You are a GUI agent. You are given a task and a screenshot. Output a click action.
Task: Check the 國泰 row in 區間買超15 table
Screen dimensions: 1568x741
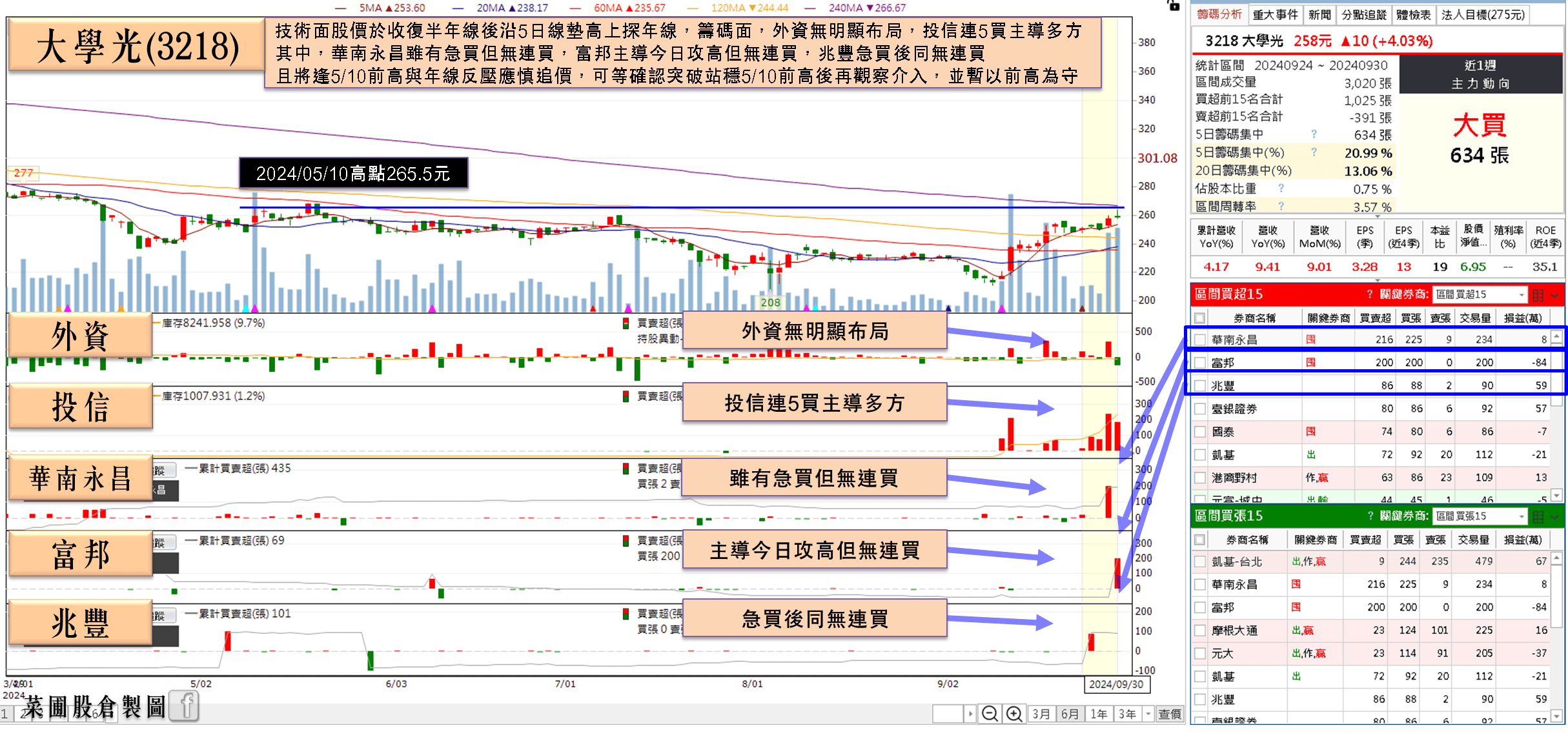coord(1199,432)
